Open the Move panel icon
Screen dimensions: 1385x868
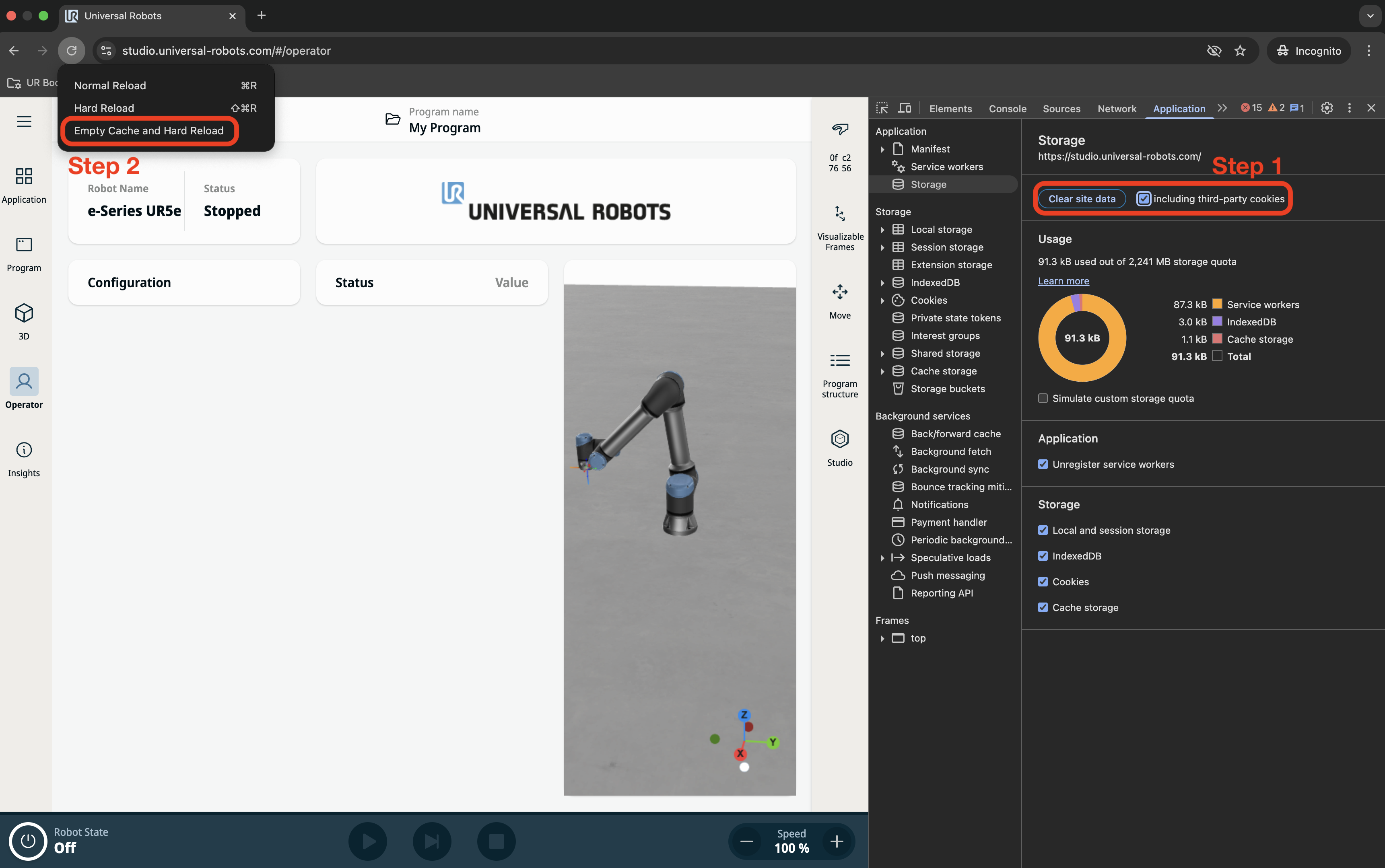point(839,292)
